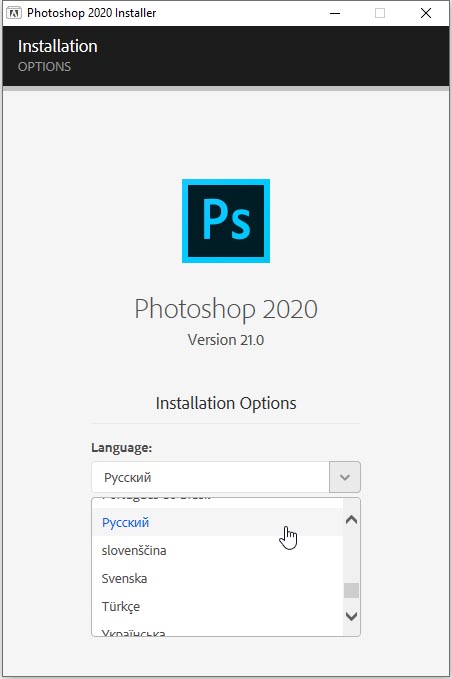452x679 pixels.
Task: Click the language list scrollbar thumb
Action: [x=352, y=590]
